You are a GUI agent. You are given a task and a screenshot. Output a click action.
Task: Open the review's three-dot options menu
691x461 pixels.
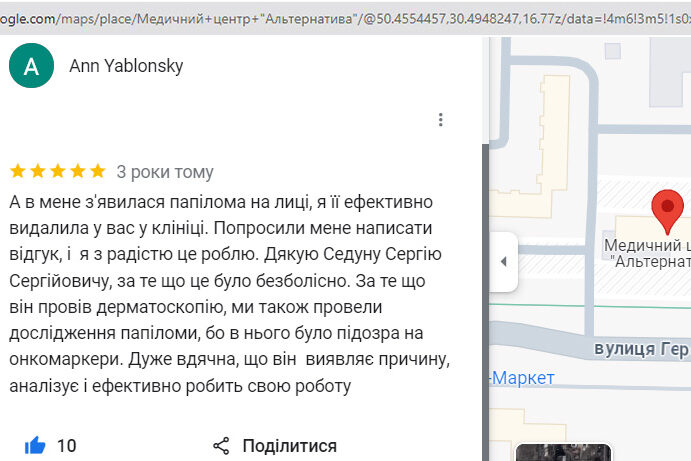point(440,120)
